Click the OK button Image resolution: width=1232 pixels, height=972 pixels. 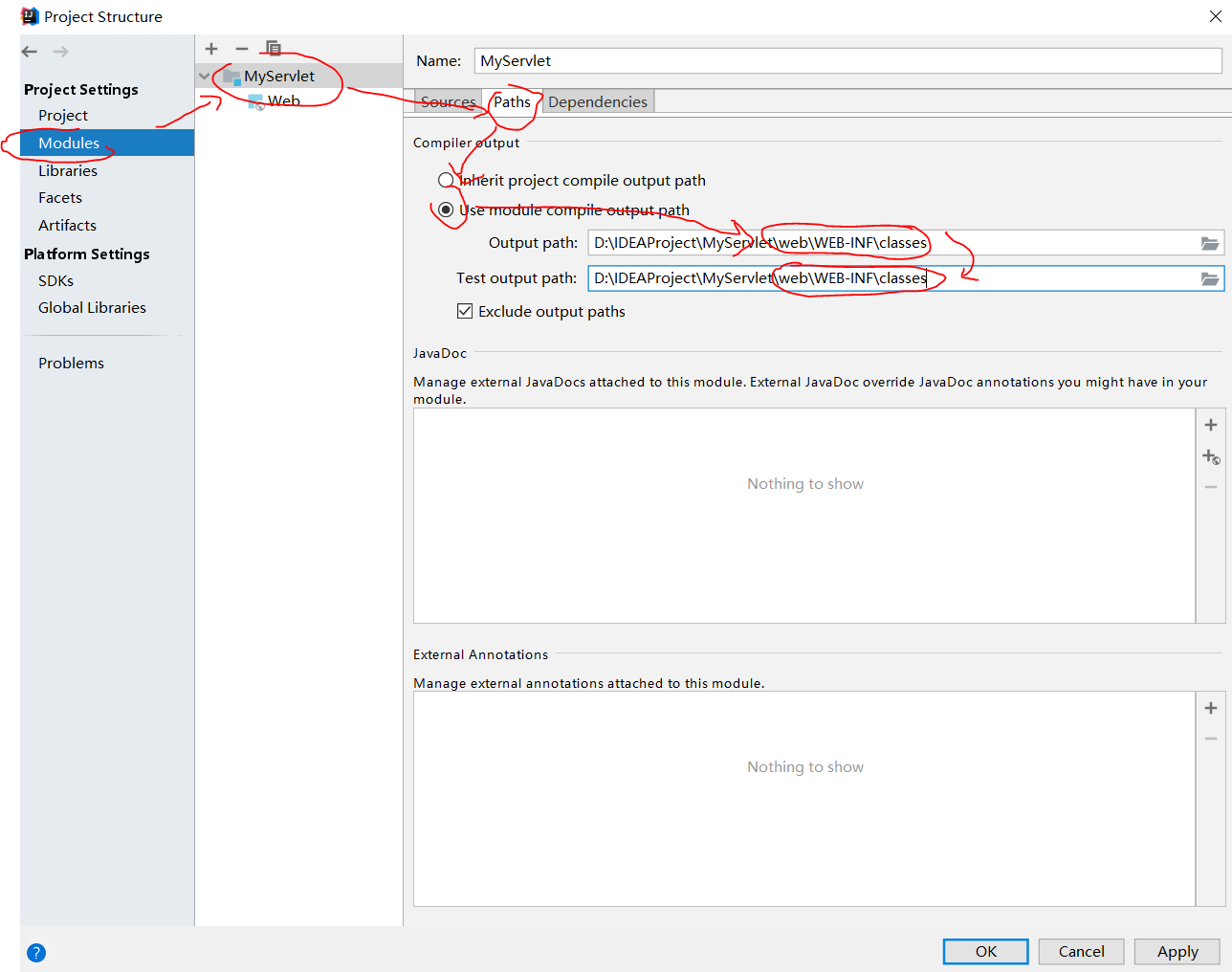coord(985,952)
